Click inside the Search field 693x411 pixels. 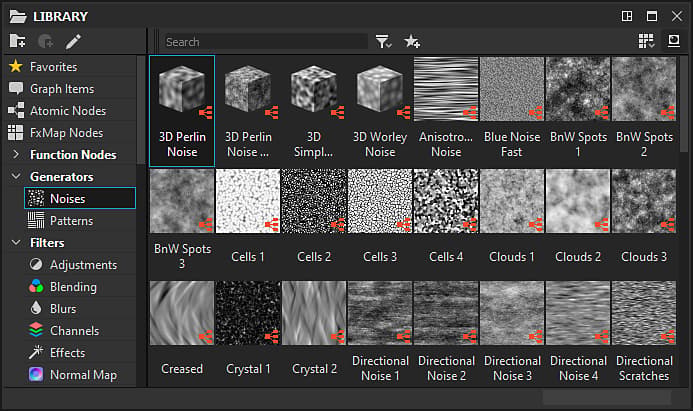tap(264, 42)
